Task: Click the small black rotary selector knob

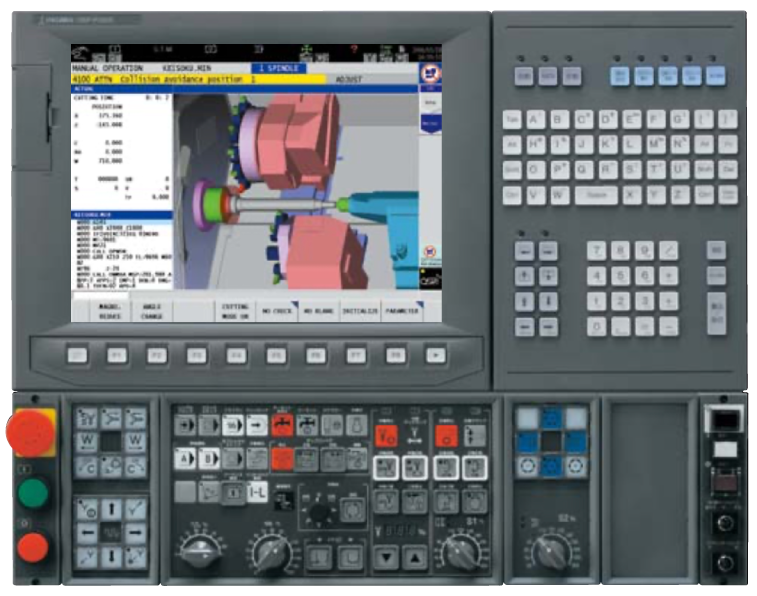Action: (x=318, y=513)
